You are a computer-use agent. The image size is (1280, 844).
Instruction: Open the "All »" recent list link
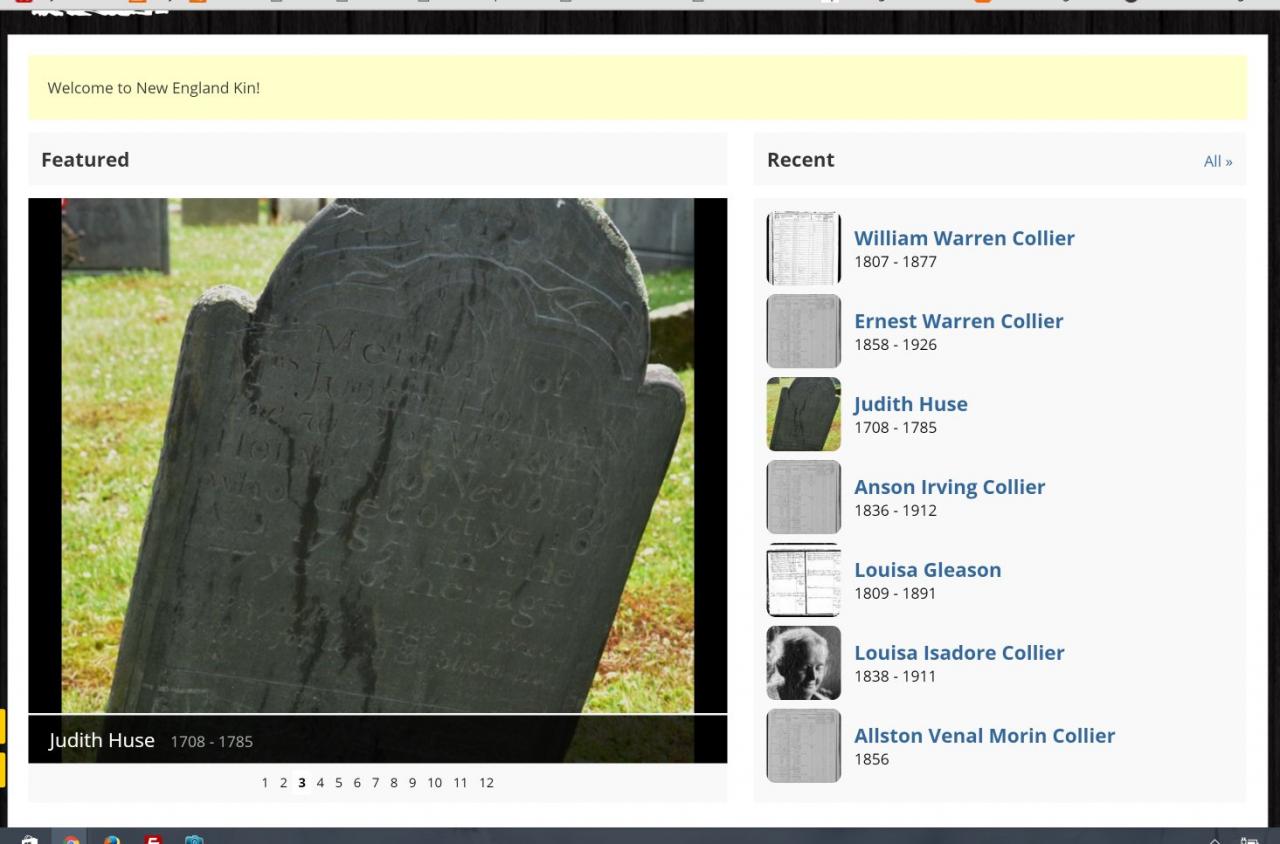point(1217,161)
